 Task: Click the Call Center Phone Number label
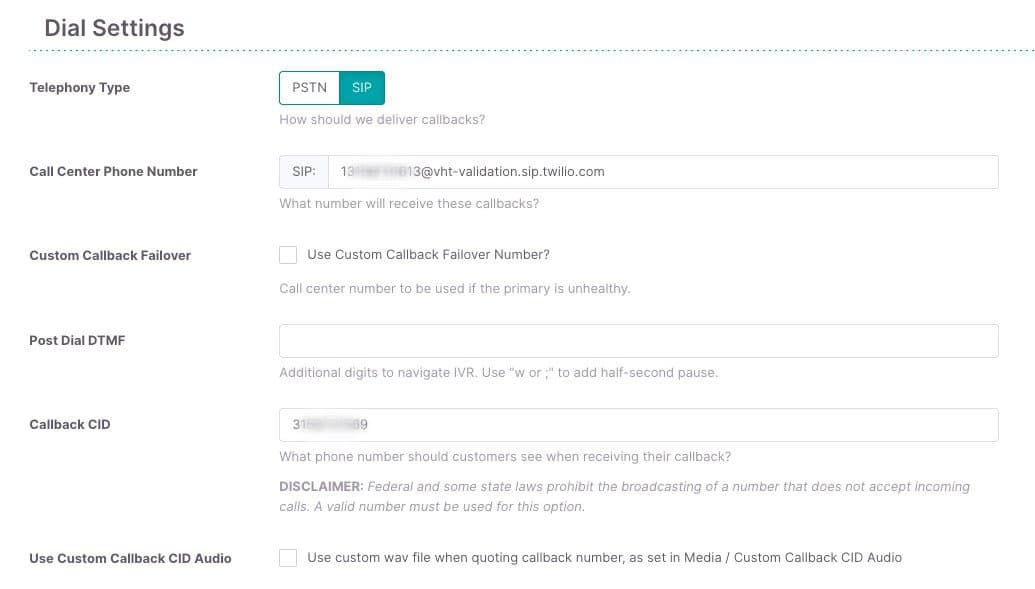point(113,171)
